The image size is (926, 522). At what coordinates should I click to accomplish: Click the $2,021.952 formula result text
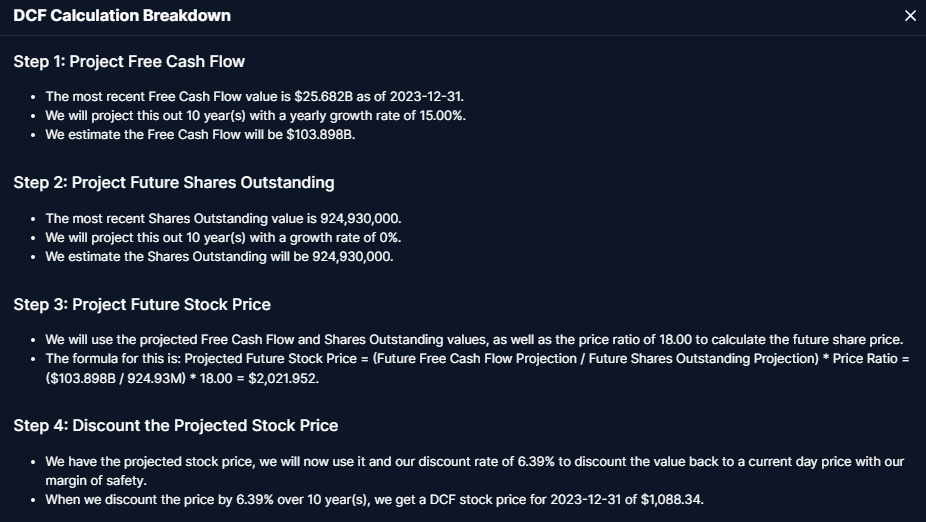coord(283,378)
